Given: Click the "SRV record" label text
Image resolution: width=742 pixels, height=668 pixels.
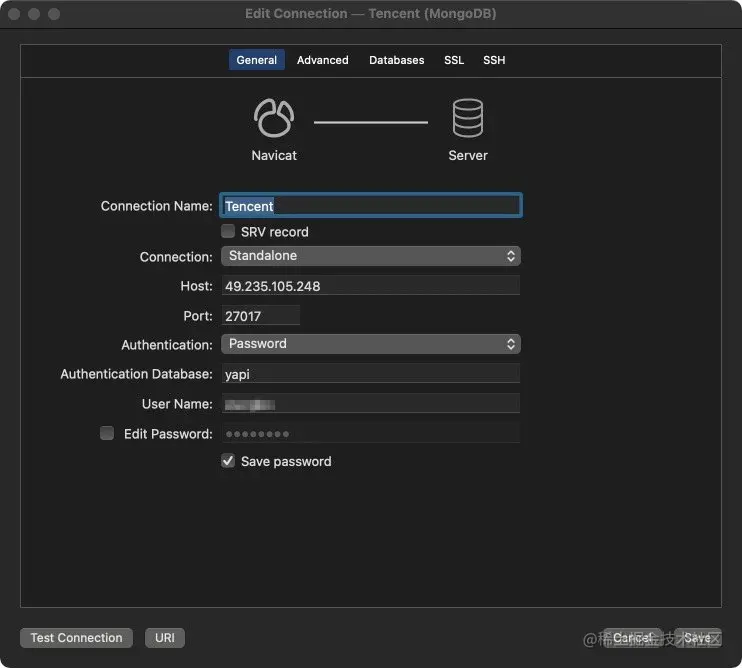Looking at the screenshot, I should tap(274, 232).
